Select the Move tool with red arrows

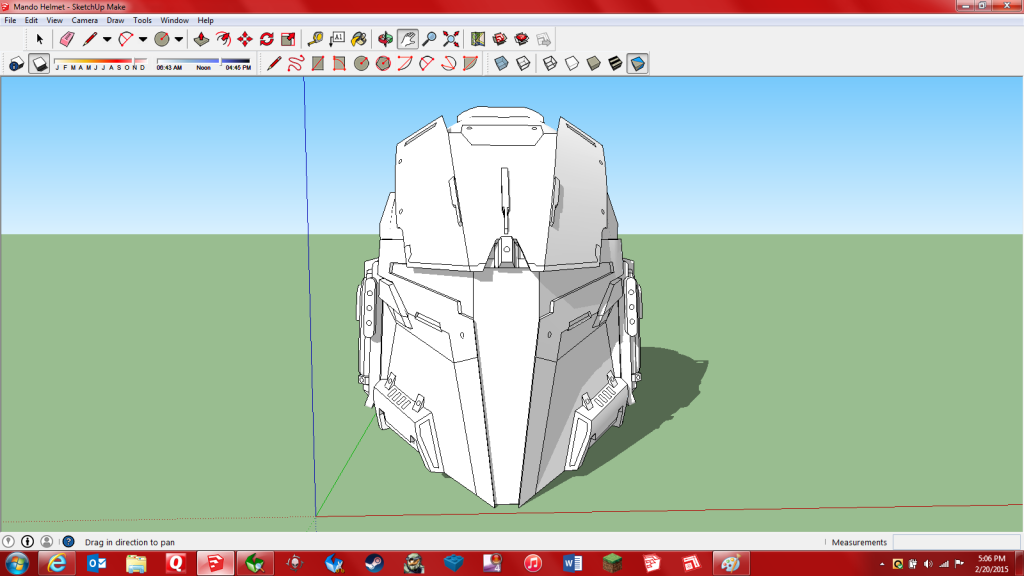[245, 39]
